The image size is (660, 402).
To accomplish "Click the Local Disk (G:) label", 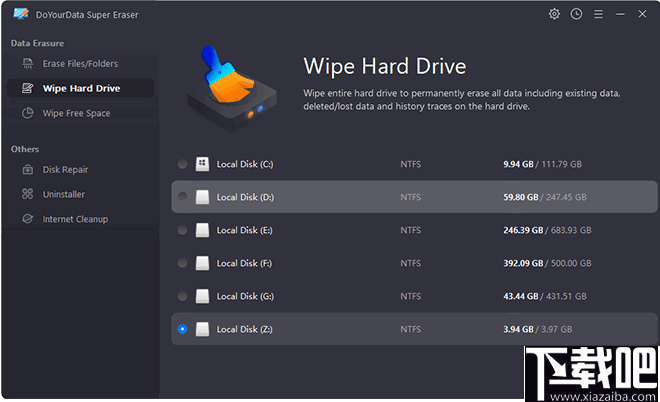I will (245, 296).
